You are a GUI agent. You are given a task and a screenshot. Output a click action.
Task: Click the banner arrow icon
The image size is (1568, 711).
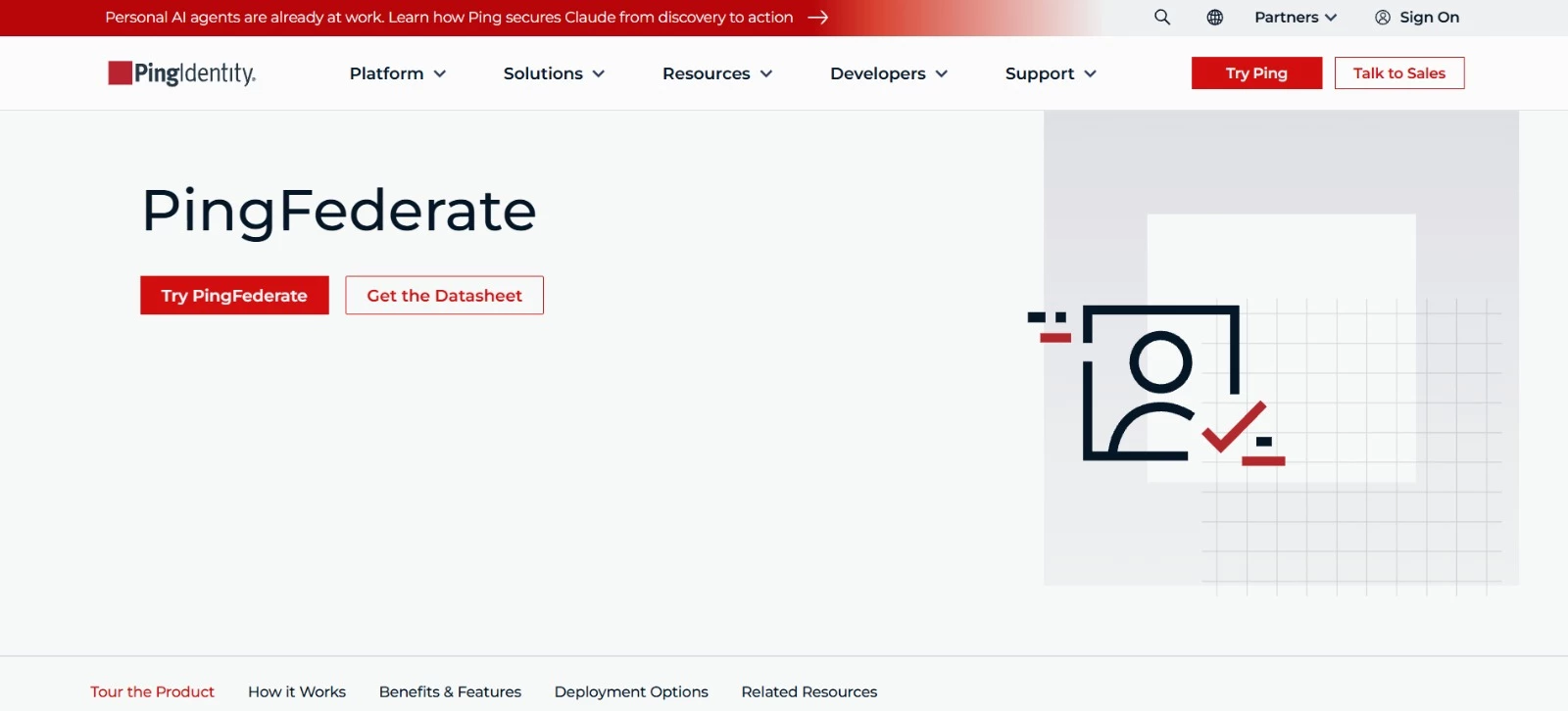pyautogui.click(x=818, y=18)
